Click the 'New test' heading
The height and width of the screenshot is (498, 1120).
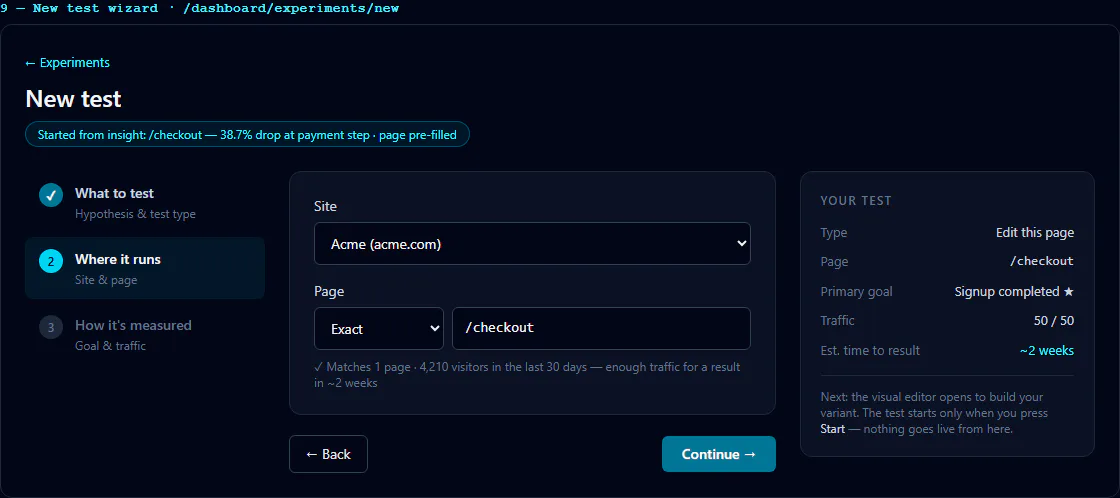coord(74,99)
